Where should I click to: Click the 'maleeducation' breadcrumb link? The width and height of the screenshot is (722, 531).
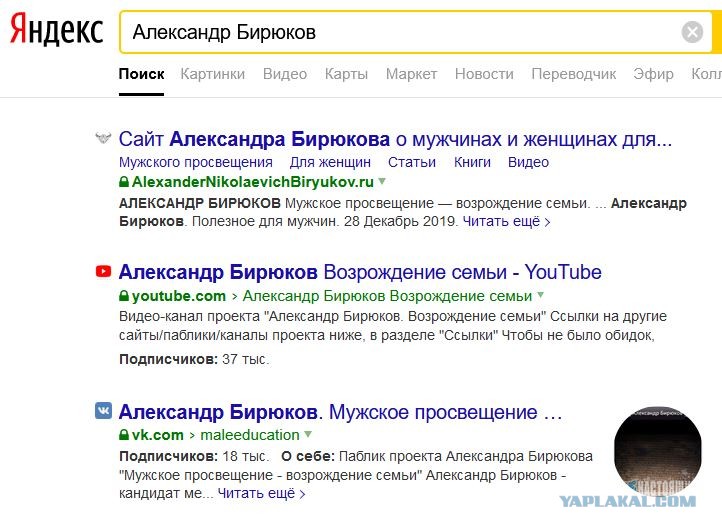(250, 435)
